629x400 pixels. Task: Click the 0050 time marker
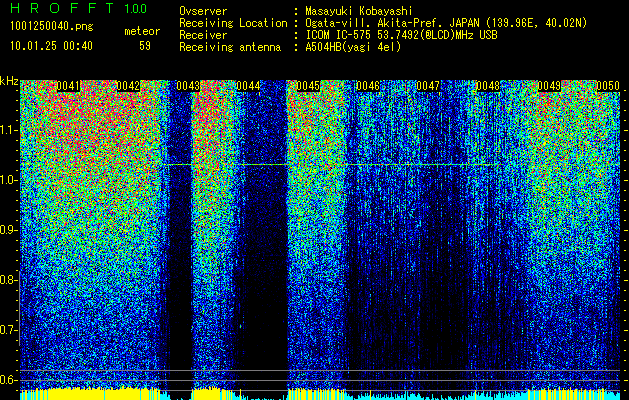pyautogui.click(x=608, y=86)
